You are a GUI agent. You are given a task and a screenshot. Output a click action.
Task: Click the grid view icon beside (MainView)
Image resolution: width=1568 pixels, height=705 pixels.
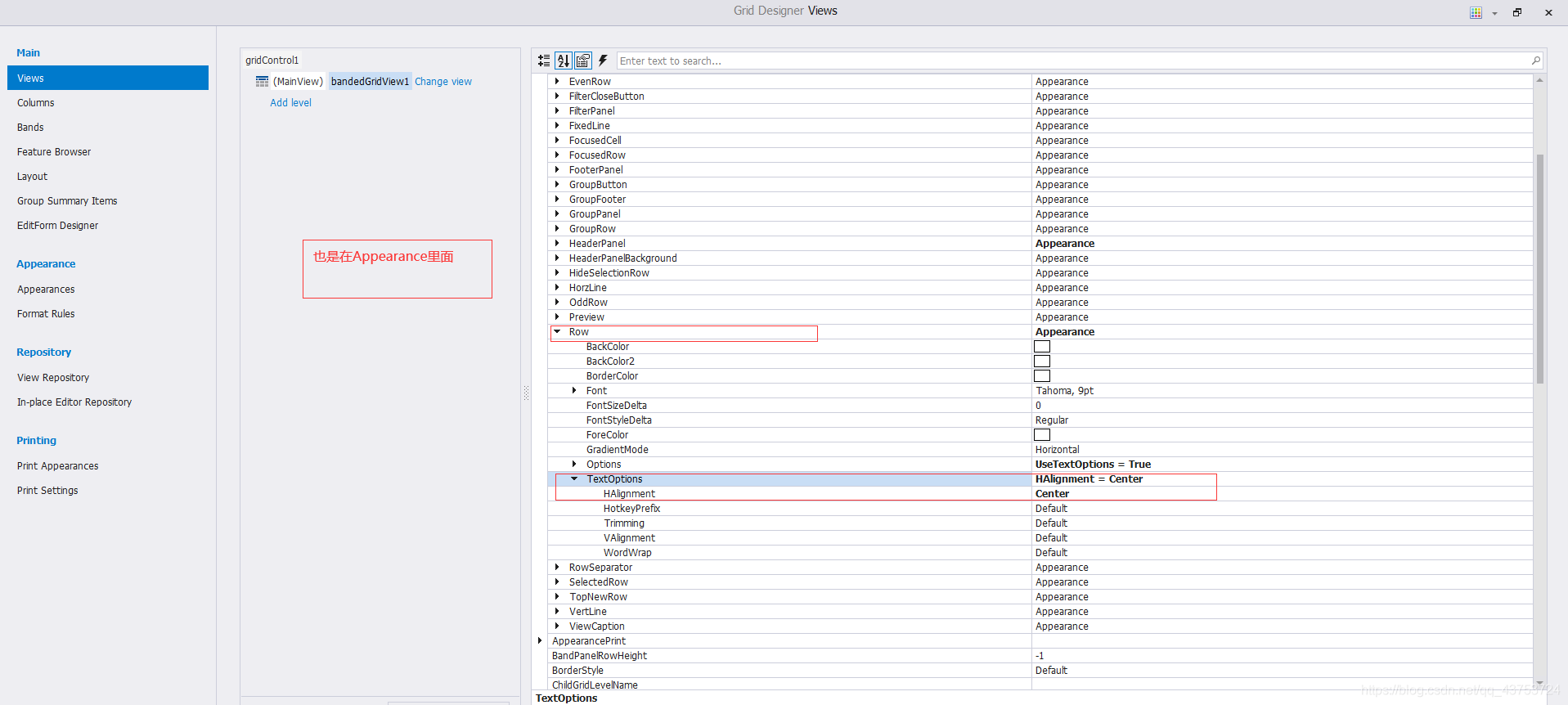262,82
